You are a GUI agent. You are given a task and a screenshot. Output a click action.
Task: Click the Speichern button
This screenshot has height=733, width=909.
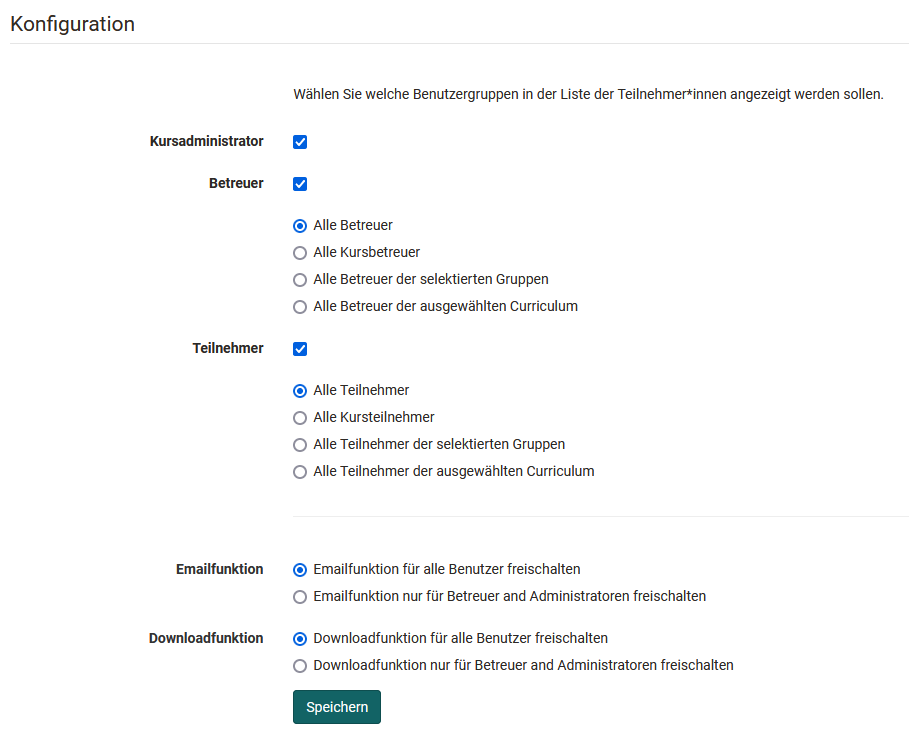(336, 706)
